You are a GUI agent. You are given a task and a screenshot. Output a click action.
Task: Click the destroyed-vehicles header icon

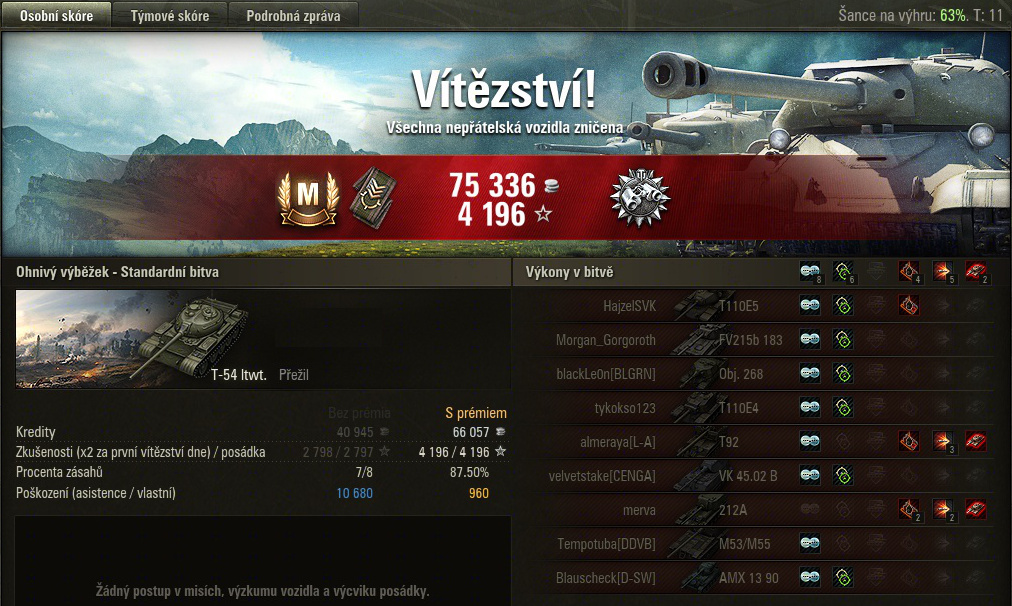976,272
